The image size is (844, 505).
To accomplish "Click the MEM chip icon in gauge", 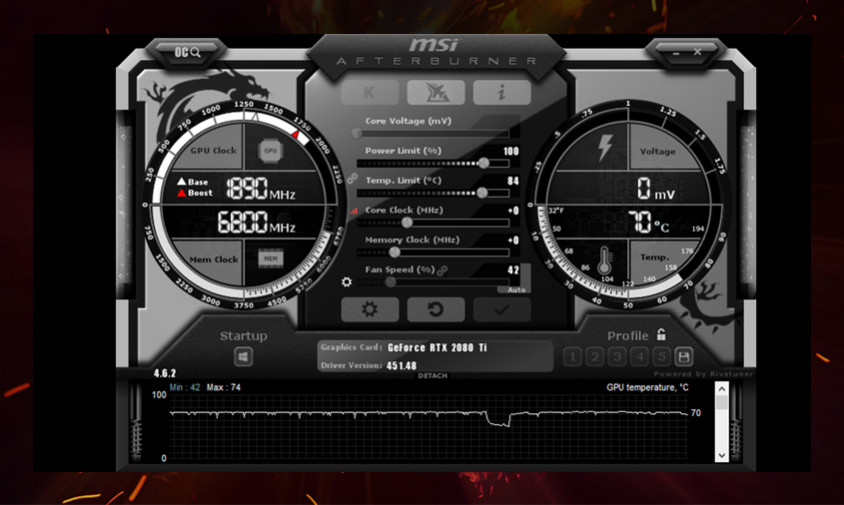I will pyautogui.click(x=270, y=258).
